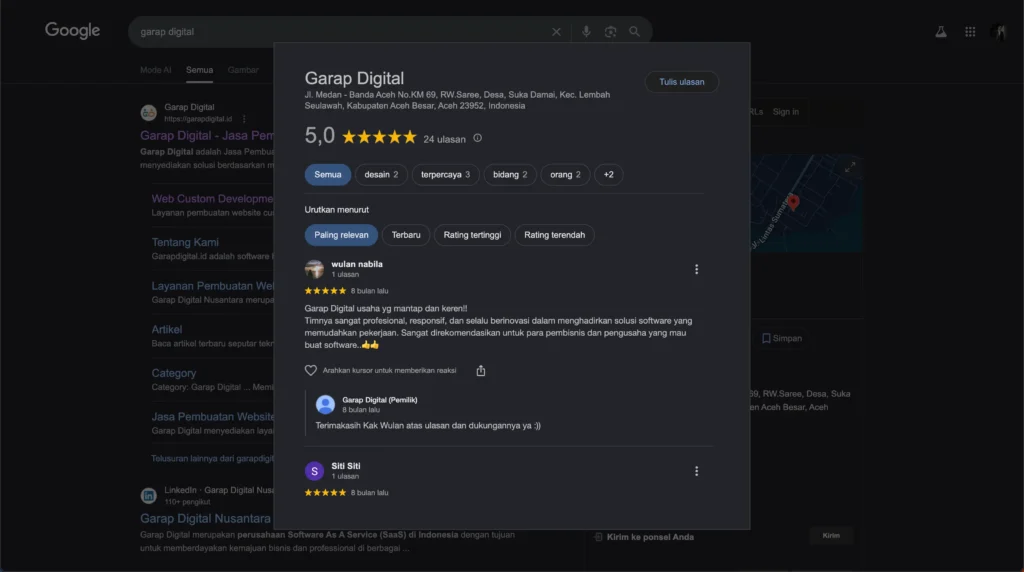Open wulan nabila's reviewer name
Viewport: 1024px width, 572px height.
[x=357, y=264]
